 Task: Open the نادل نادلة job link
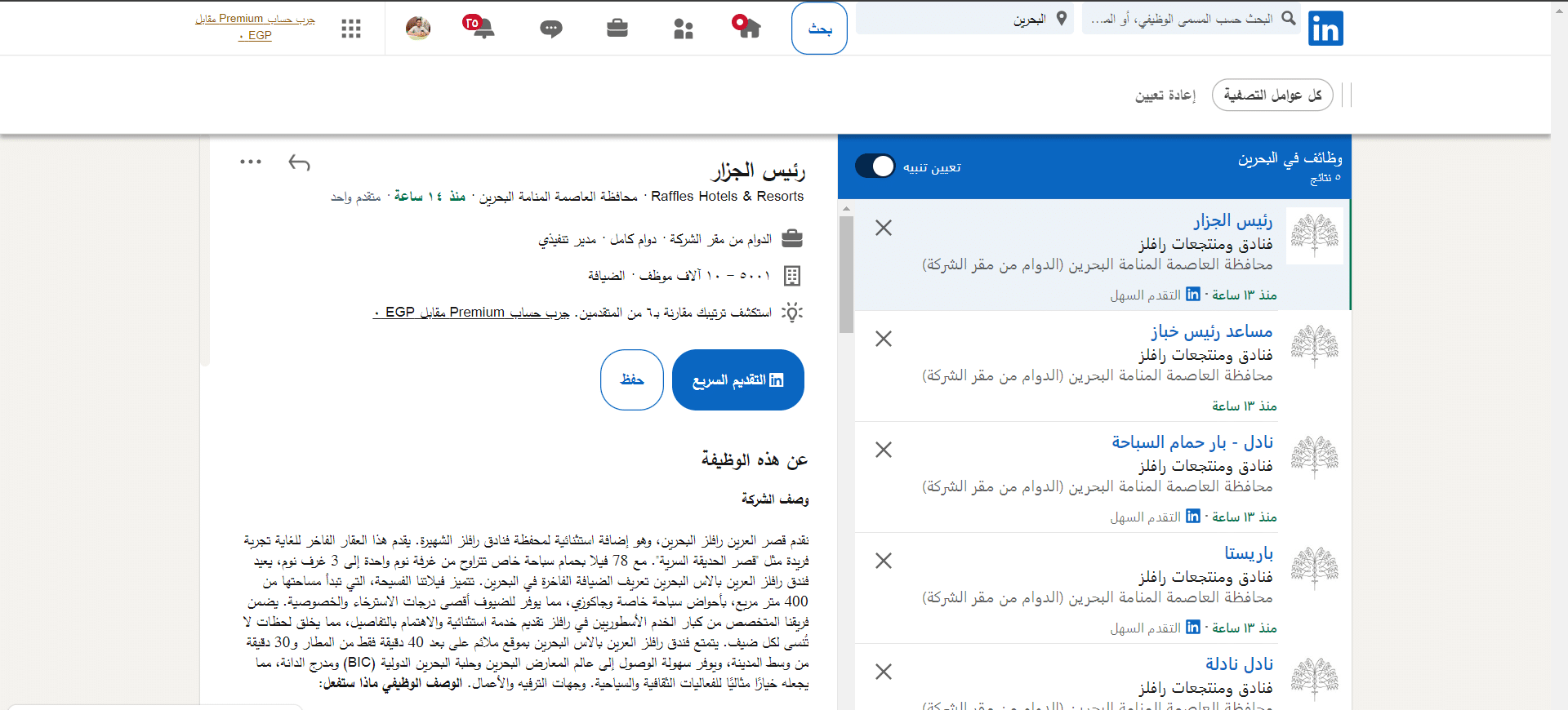click(x=1239, y=665)
